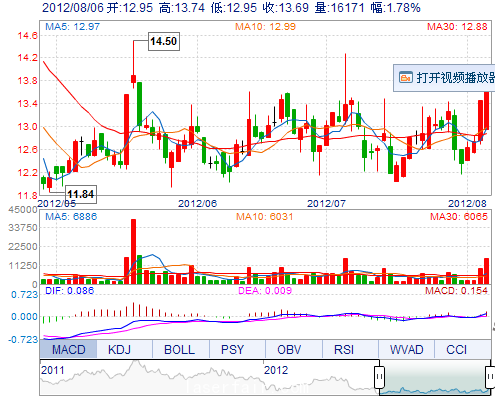Click the blue MA5: 12.97 legend
Viewport: 495px width, 397px height.
click(x=72, y=26)
